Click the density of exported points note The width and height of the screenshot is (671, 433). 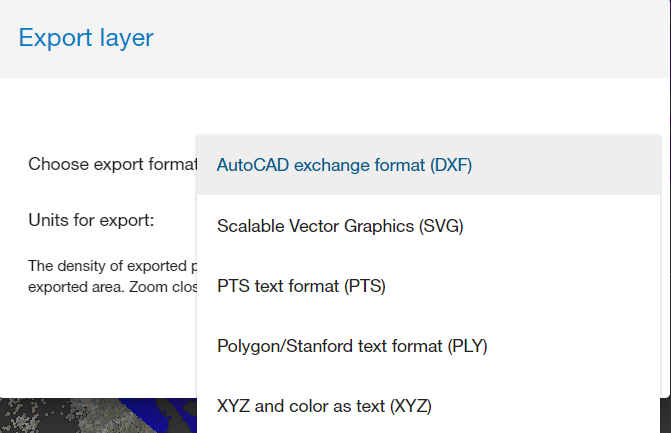click(108, 266)
